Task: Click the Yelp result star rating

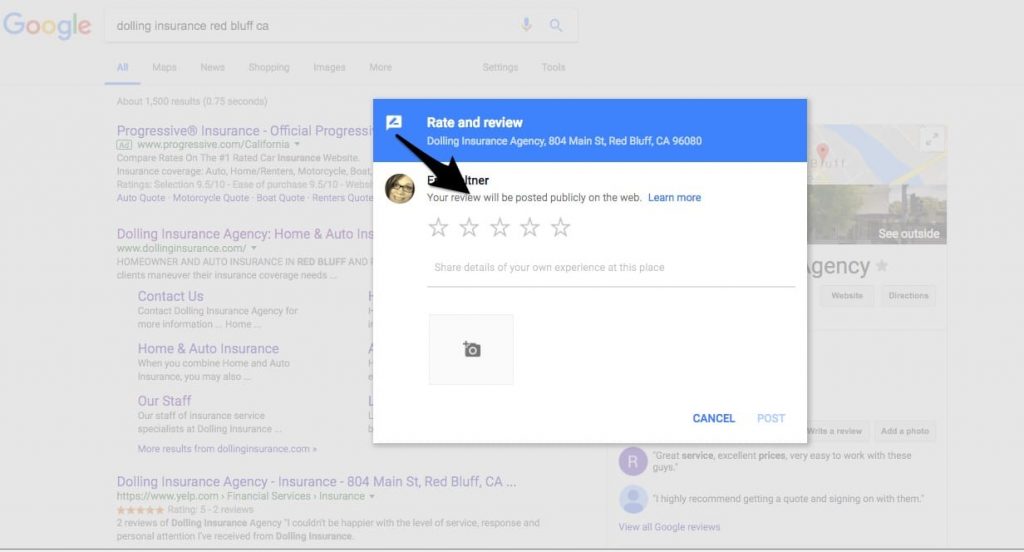Action: click(x=140, y=510)
